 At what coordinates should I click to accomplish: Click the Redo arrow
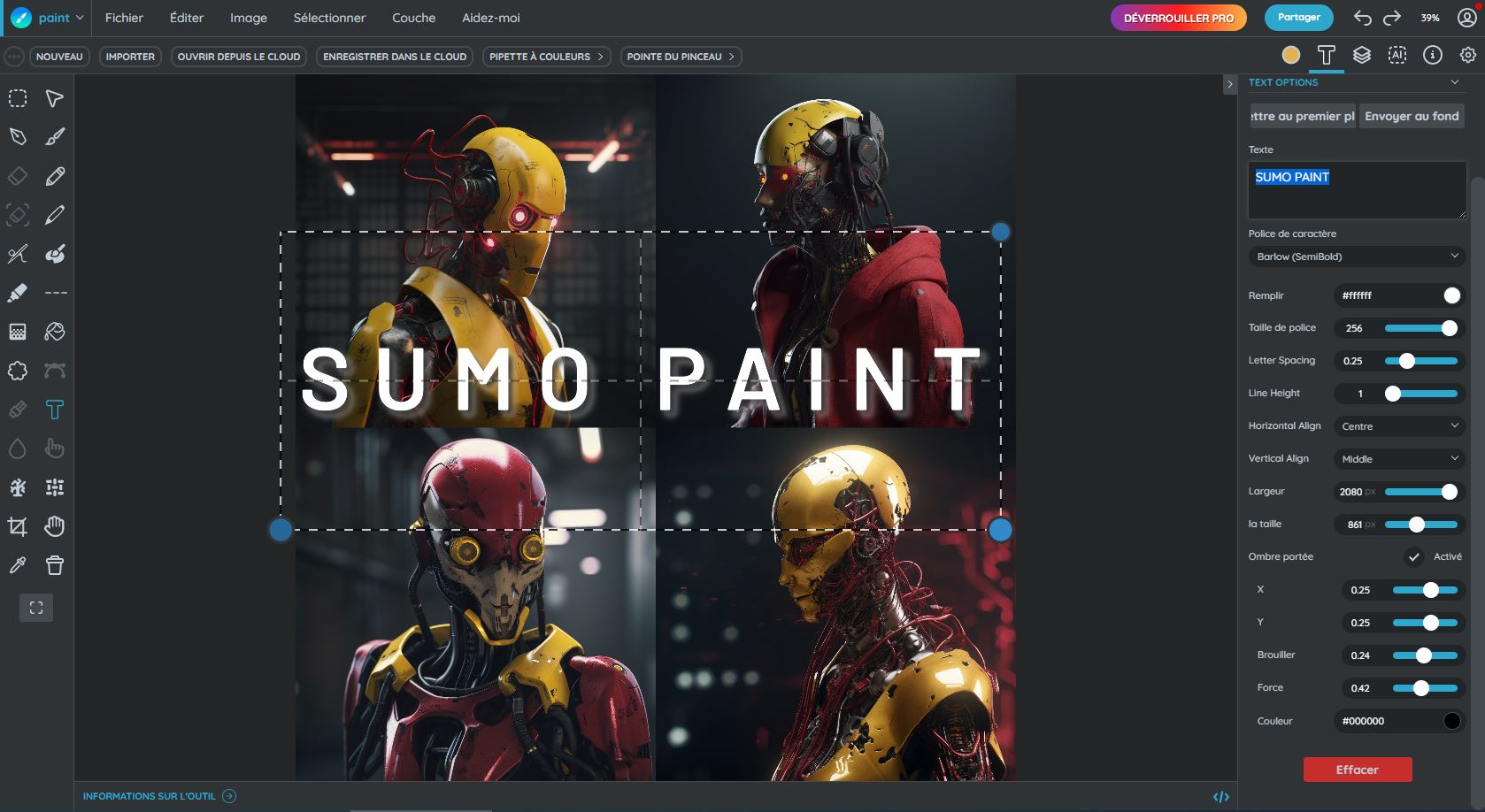(x=1392, y=18)
